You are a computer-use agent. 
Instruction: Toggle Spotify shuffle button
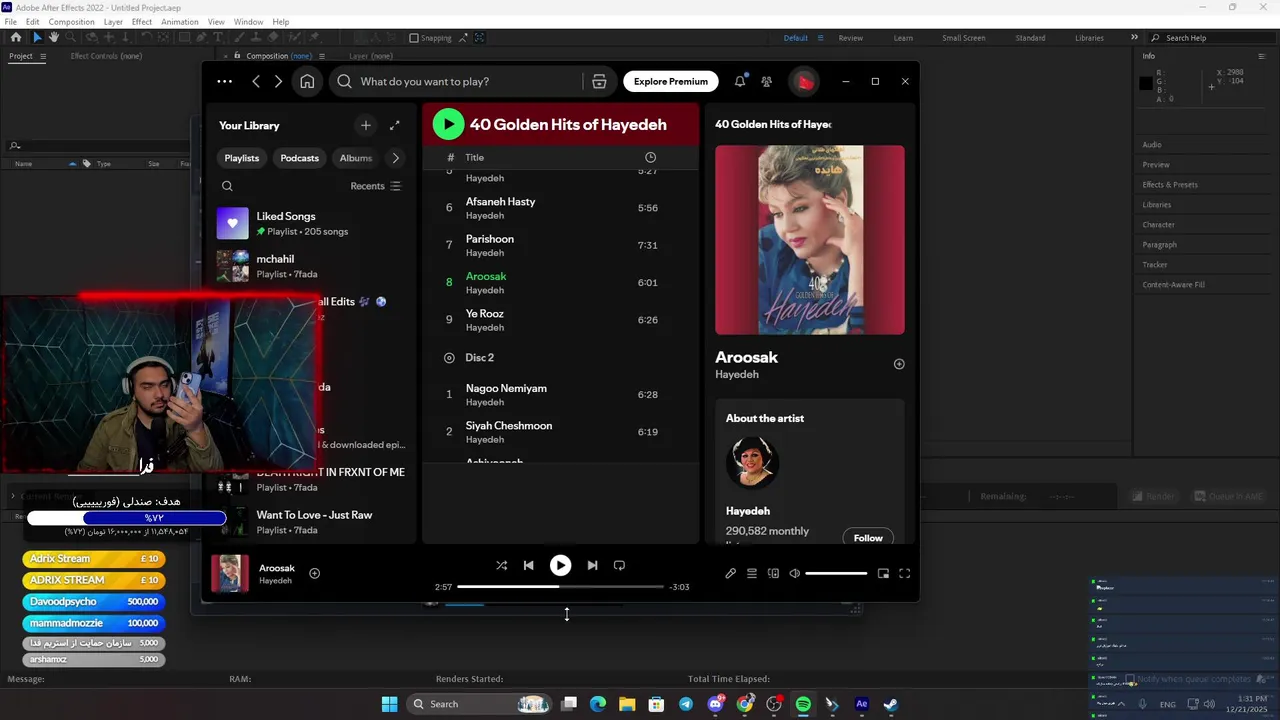pyautogui.click(x=501, y=565)
